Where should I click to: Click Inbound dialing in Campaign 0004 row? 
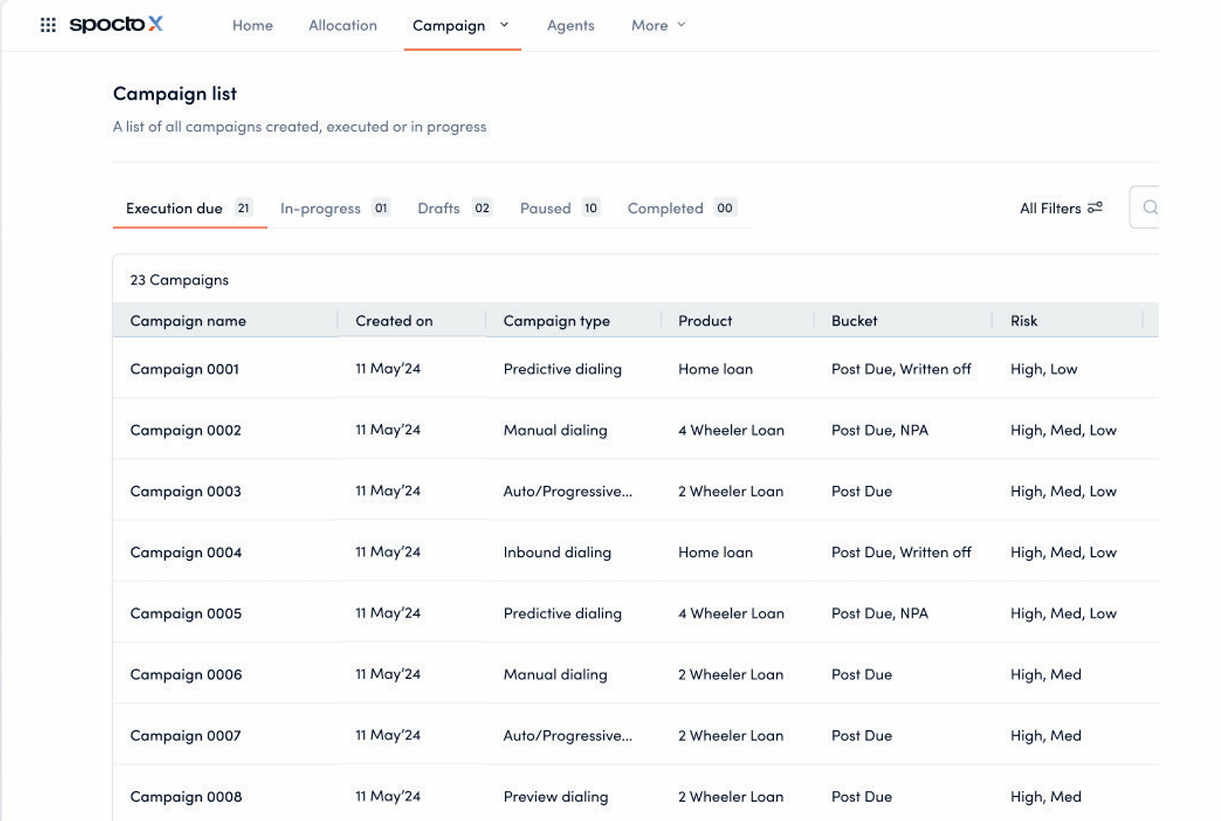click(x=557, y=552)
